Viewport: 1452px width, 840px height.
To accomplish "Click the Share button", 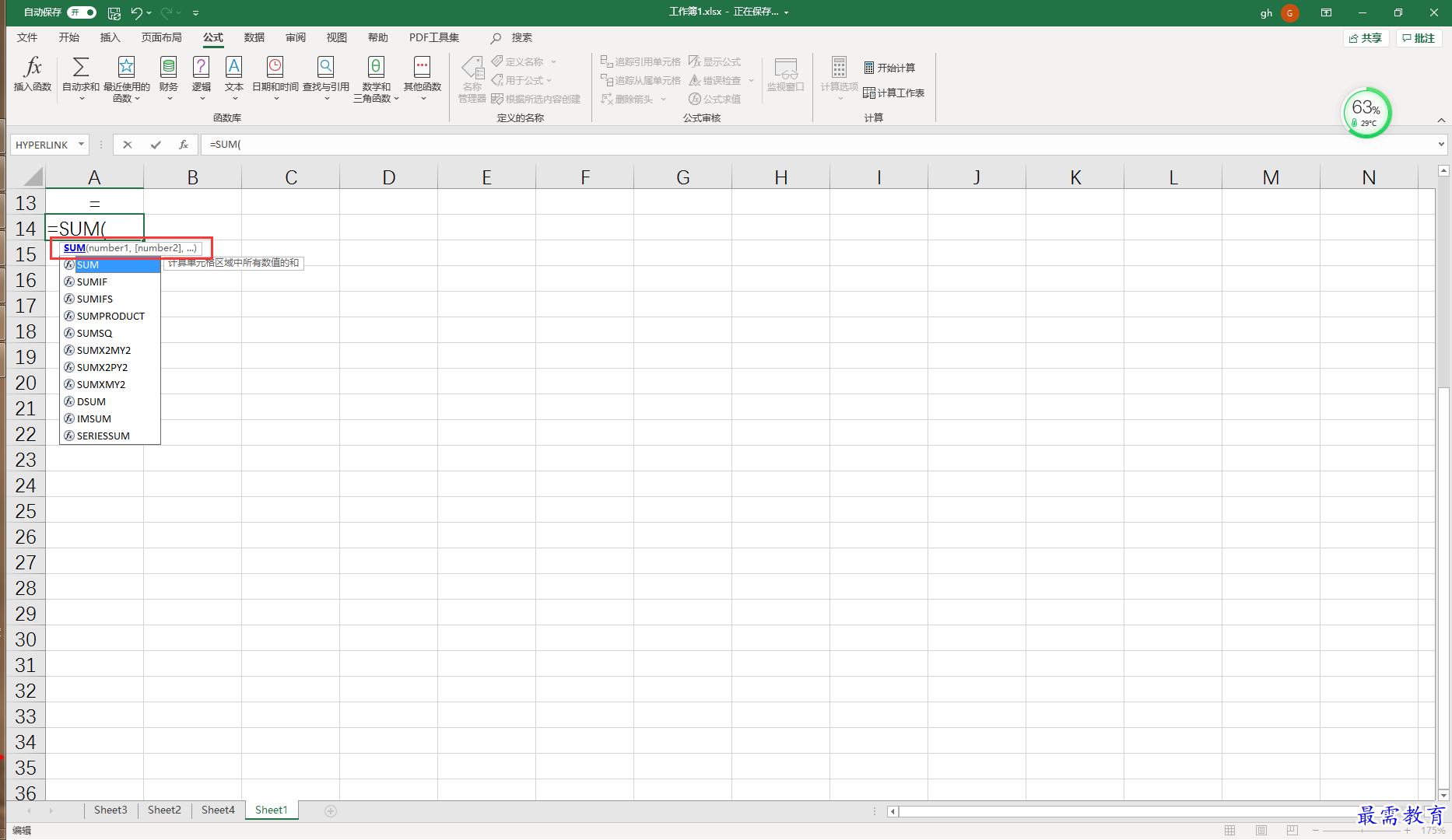I will coord(1366,38).
